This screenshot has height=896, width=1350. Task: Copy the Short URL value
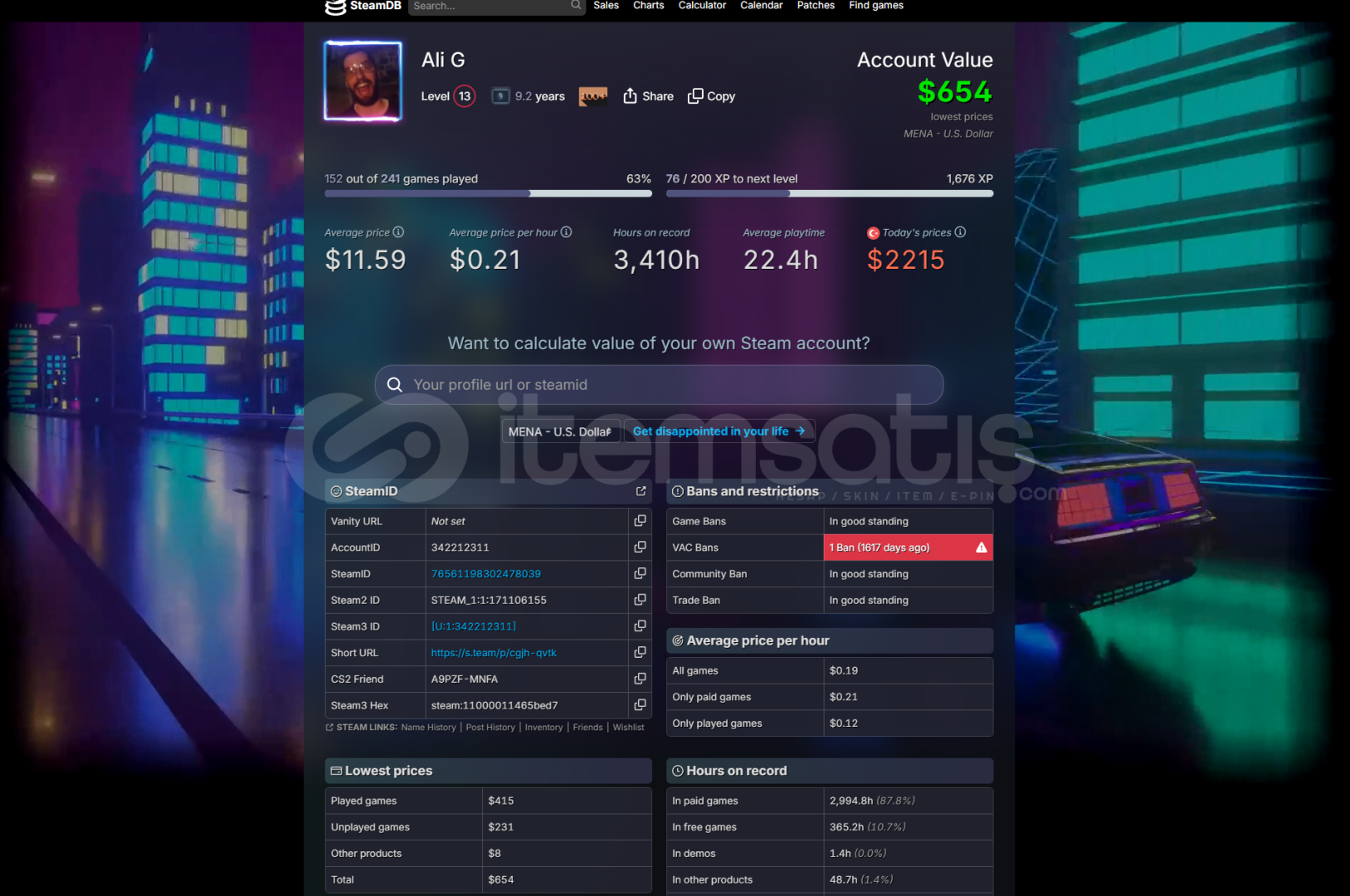click(640, 653)
